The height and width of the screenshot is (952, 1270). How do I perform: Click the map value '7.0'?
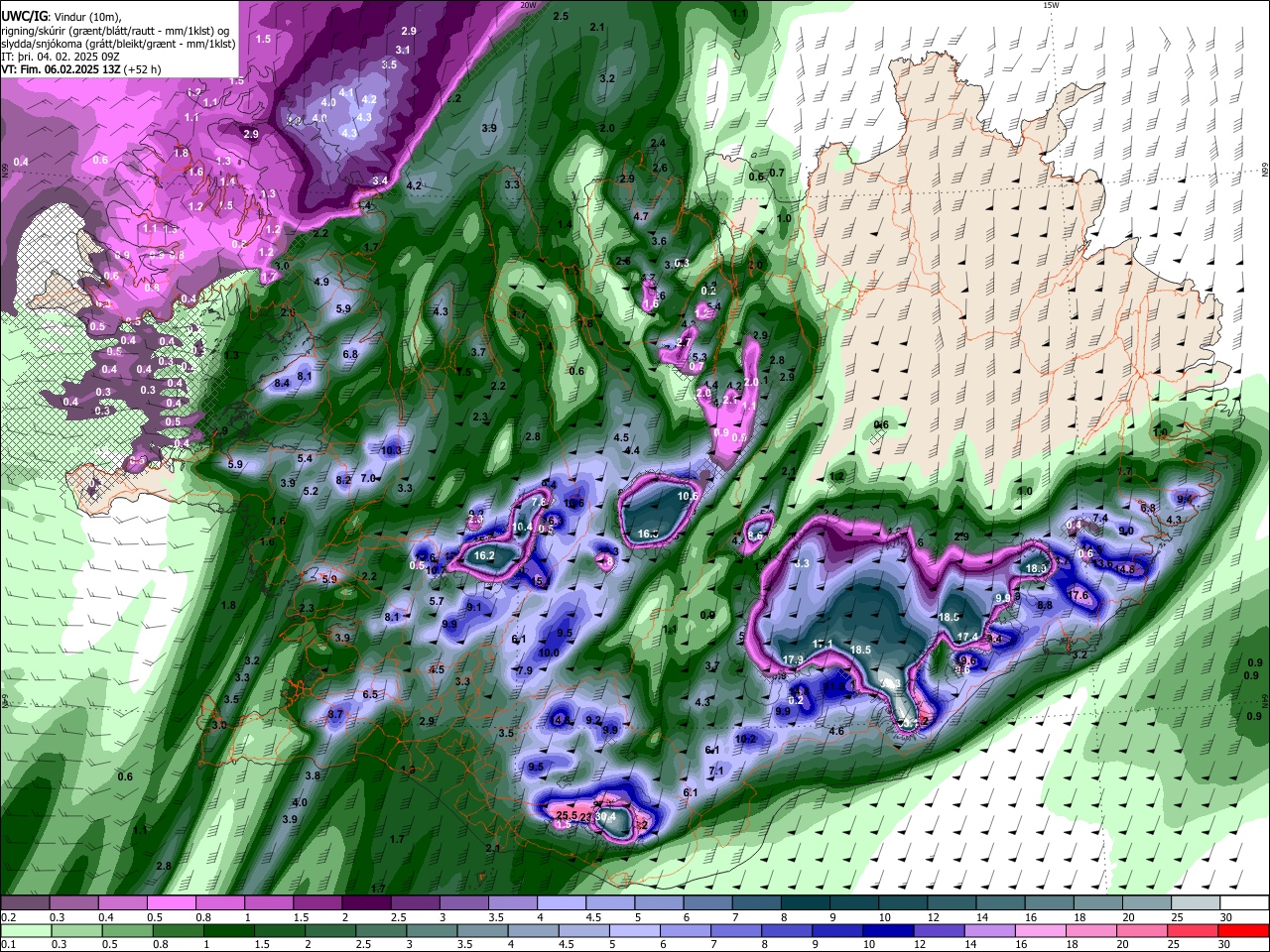[368, 478]
